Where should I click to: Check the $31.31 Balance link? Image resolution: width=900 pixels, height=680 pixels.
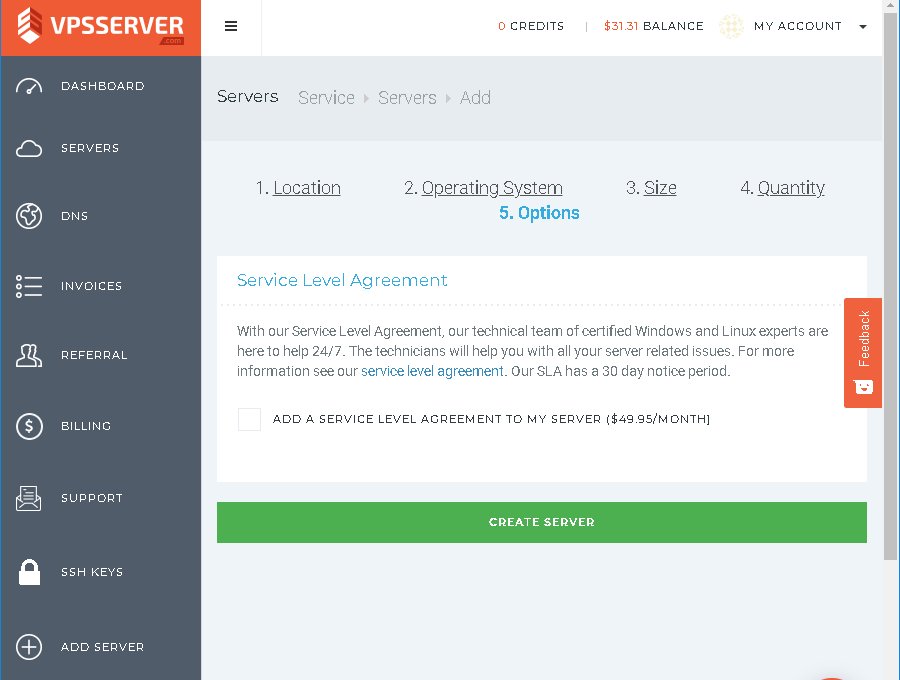(x=654, y=26)
